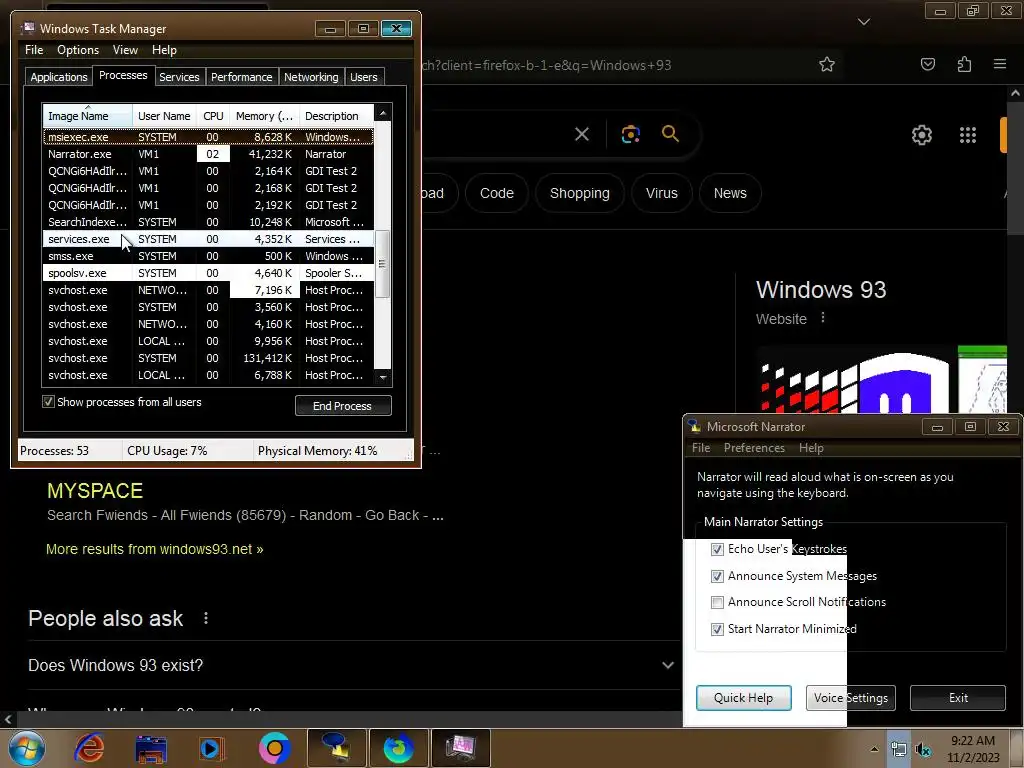Viewport: 1024px width, 768px height.
Task: Sort processes by Image Name column
Action: tap(88, 116)
